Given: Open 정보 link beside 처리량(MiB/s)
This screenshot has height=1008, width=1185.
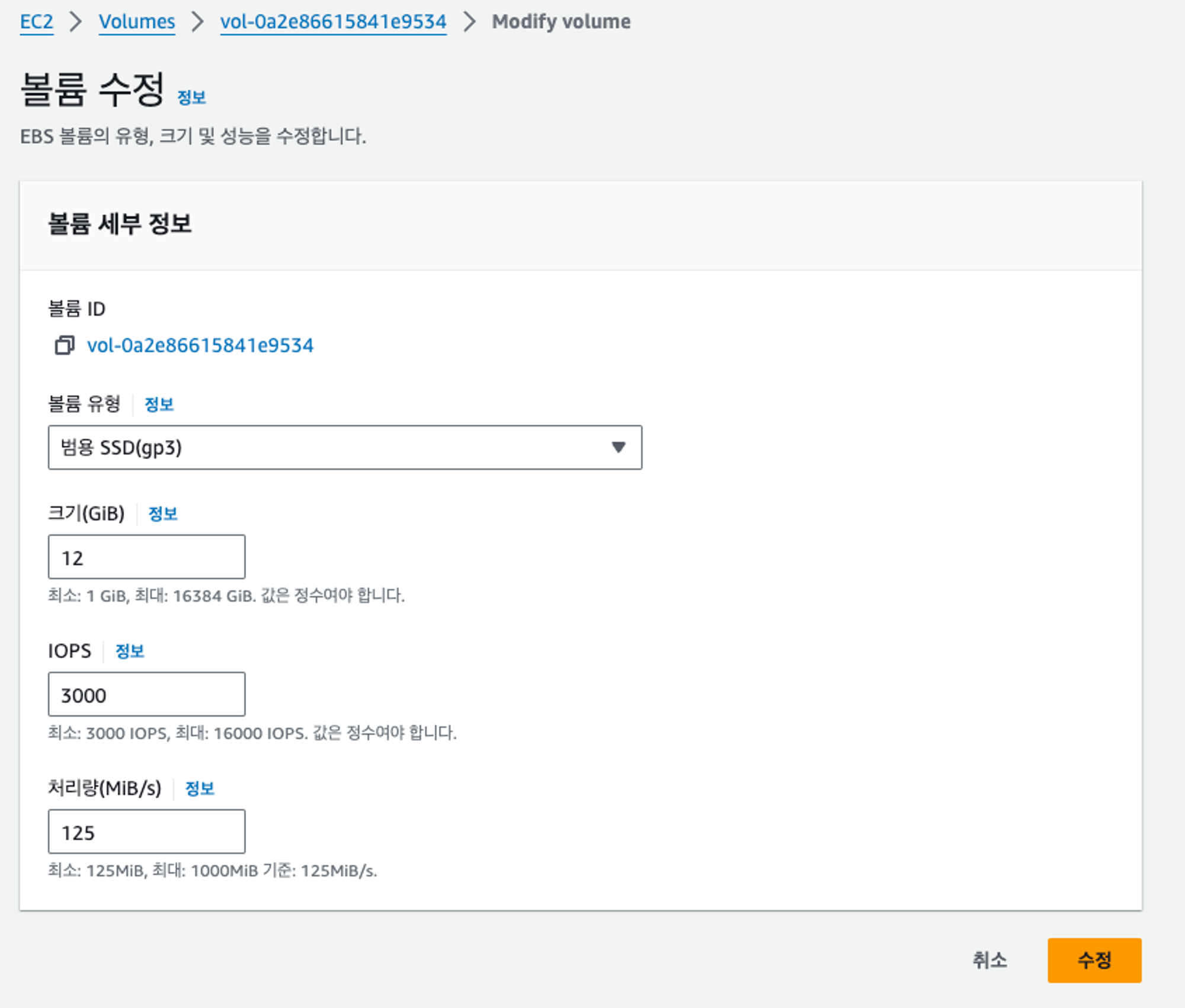Looking at the screenshot, I should tap(199, 788).
